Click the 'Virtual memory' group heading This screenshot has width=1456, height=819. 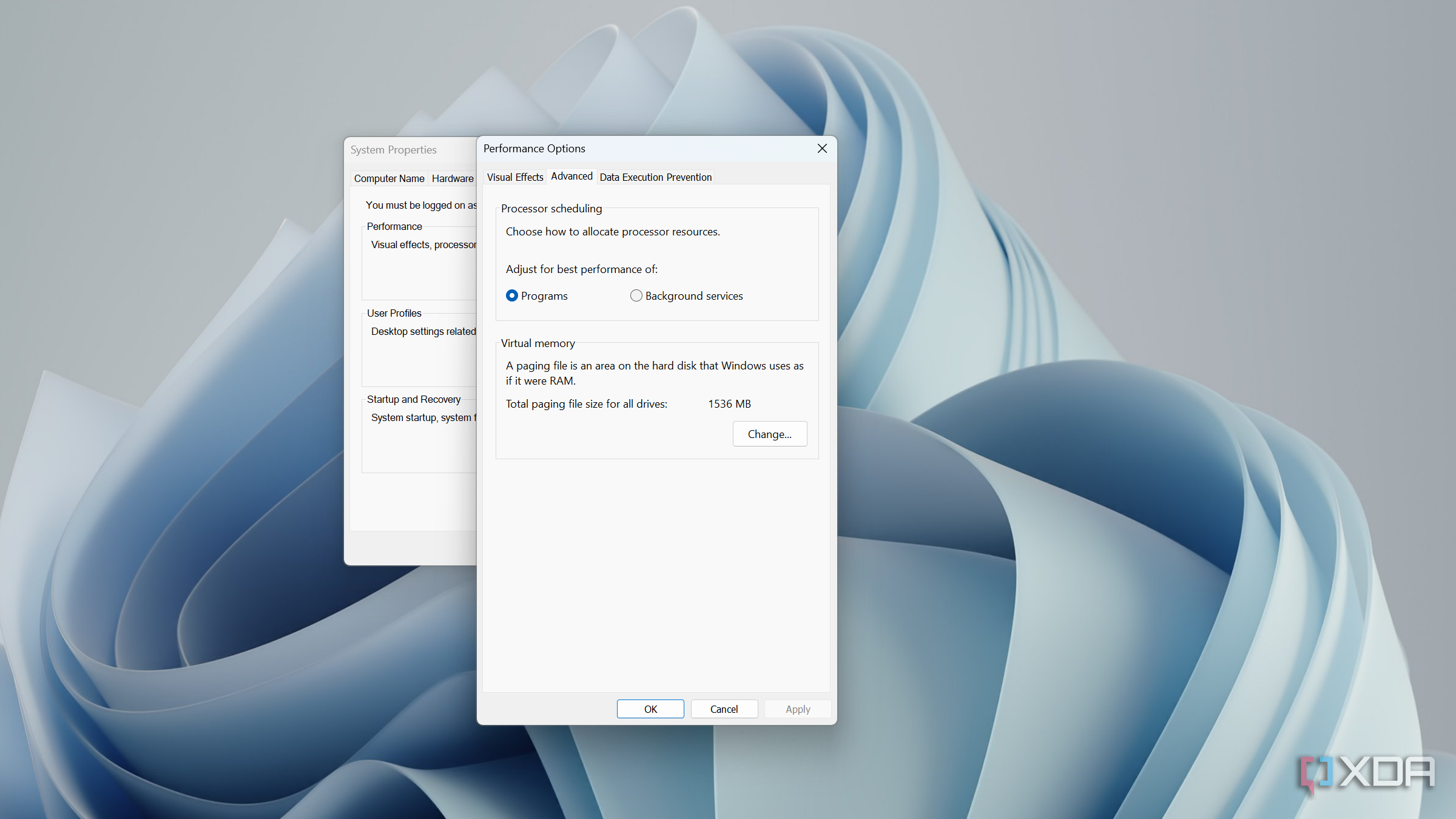click(538, 343)
